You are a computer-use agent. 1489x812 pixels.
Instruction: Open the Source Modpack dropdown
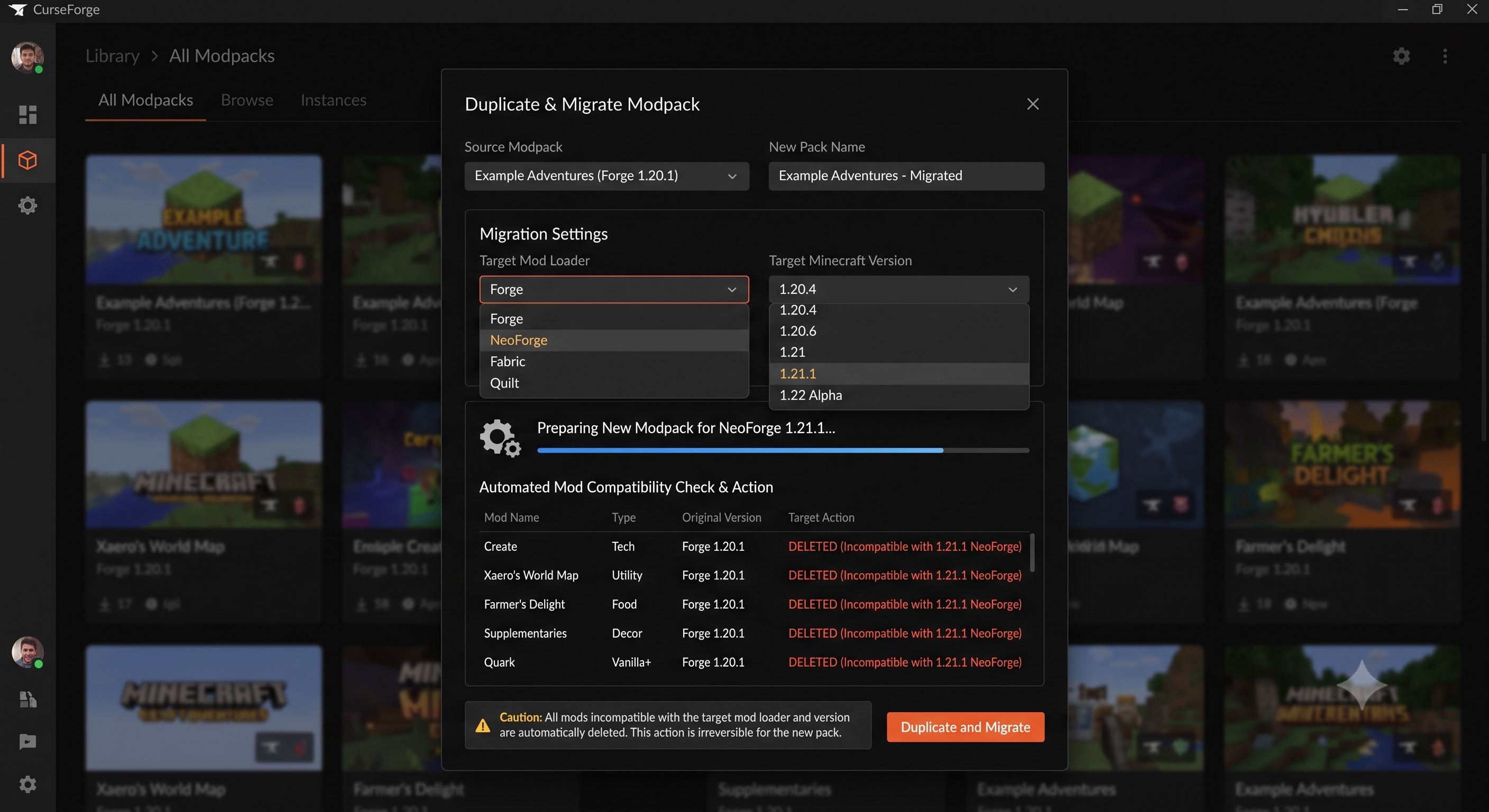coord(607,176)
